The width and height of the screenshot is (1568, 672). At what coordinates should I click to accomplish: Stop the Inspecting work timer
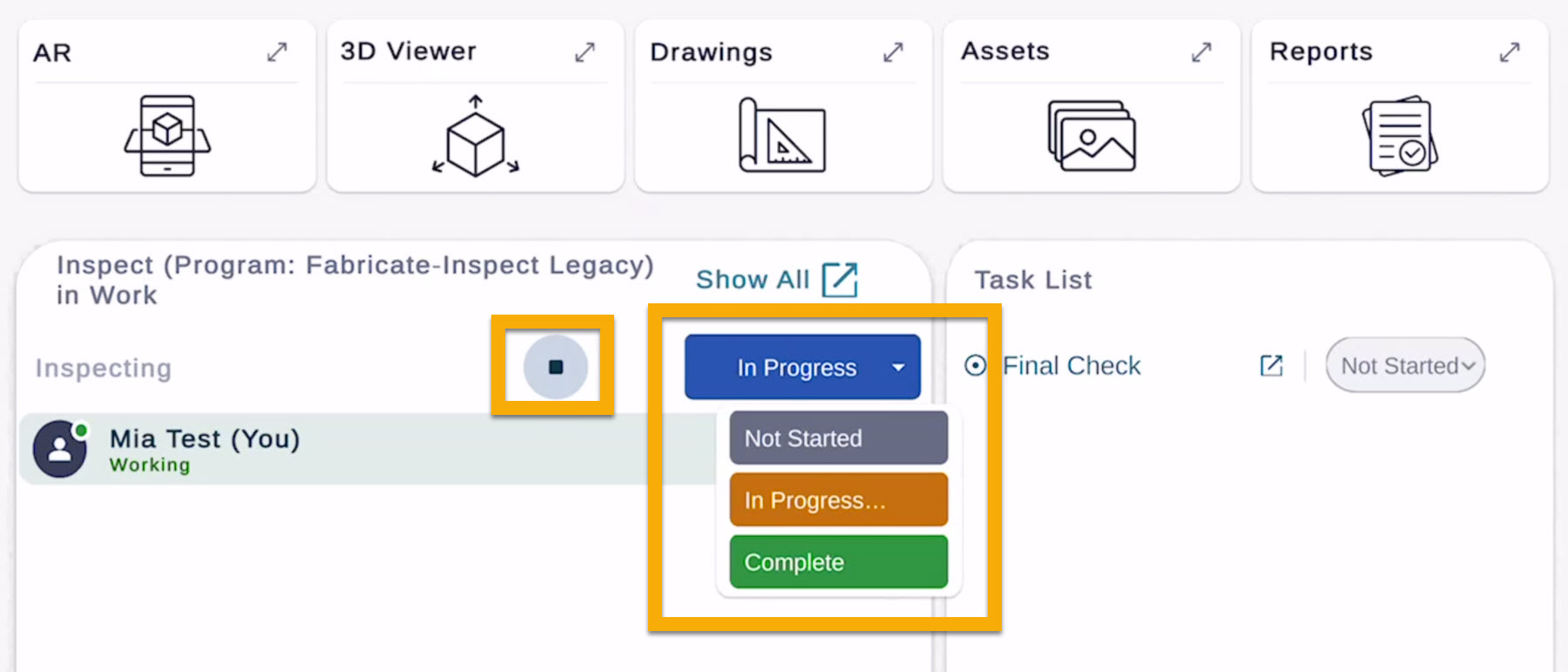click(x=555, y=367)
